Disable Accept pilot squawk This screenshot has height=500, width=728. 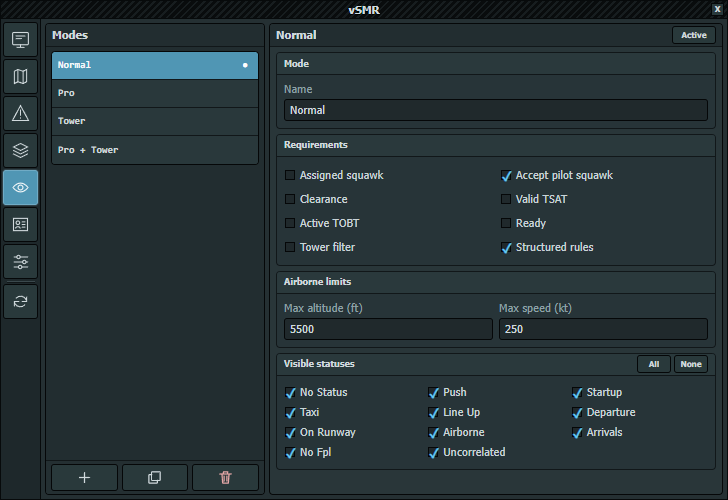pyautogui.click(x=506, y=175)
